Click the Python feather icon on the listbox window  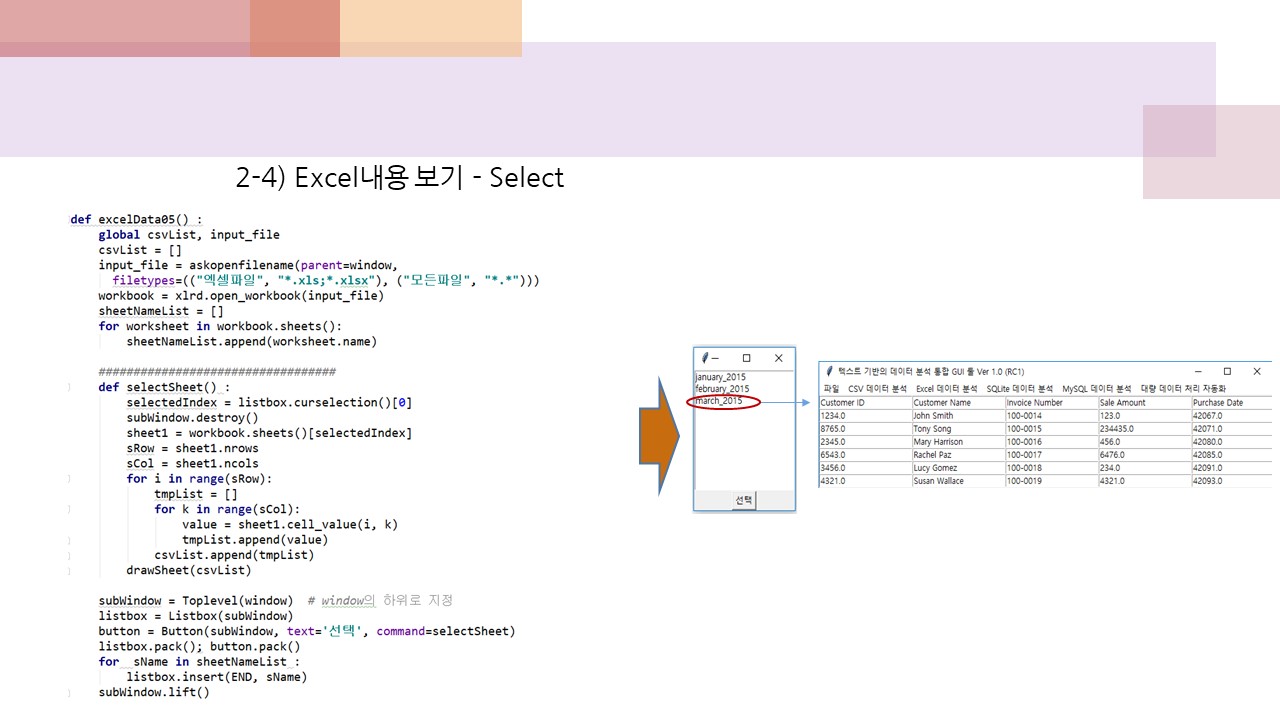[704, 356]
